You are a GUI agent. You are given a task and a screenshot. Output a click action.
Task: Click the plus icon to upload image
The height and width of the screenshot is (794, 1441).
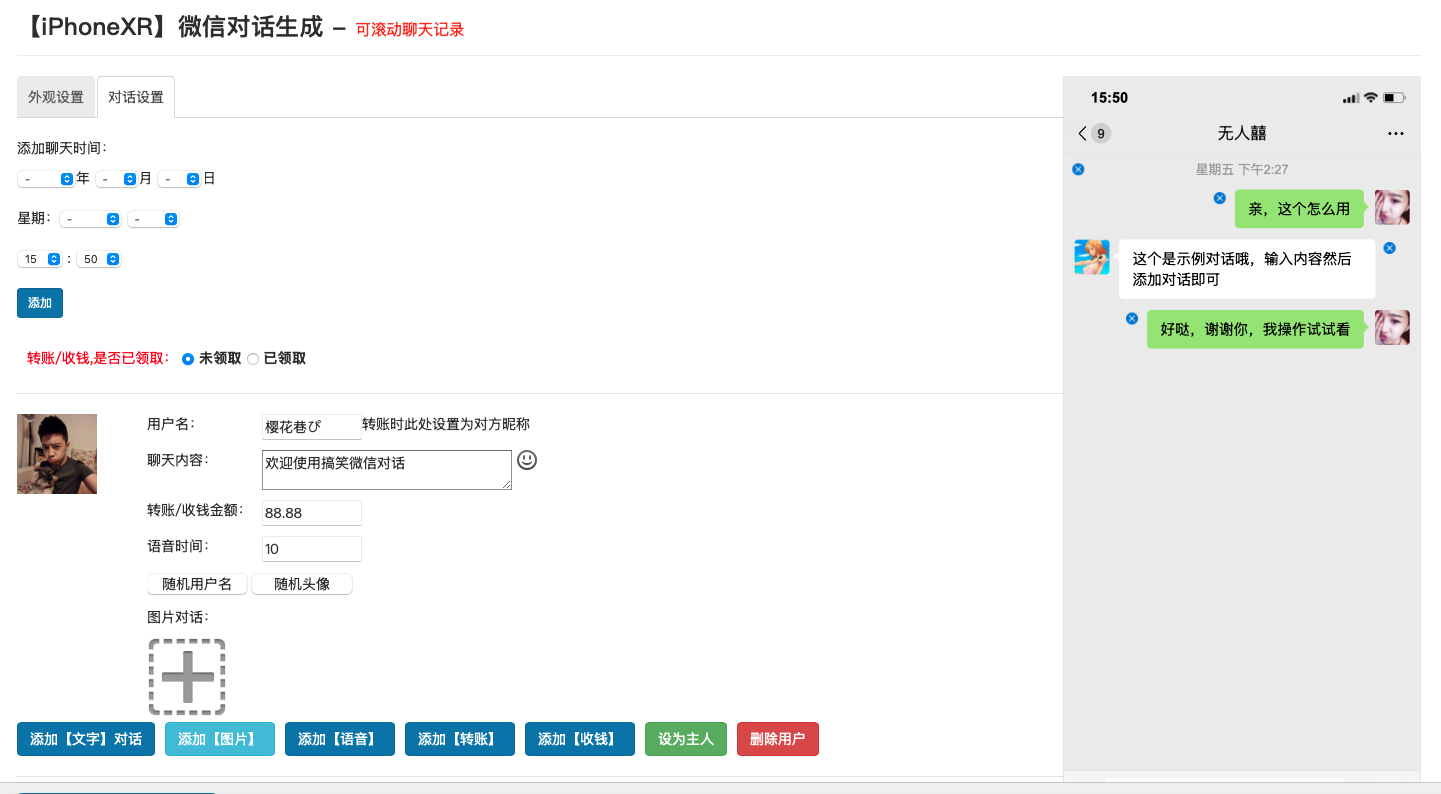187,677
